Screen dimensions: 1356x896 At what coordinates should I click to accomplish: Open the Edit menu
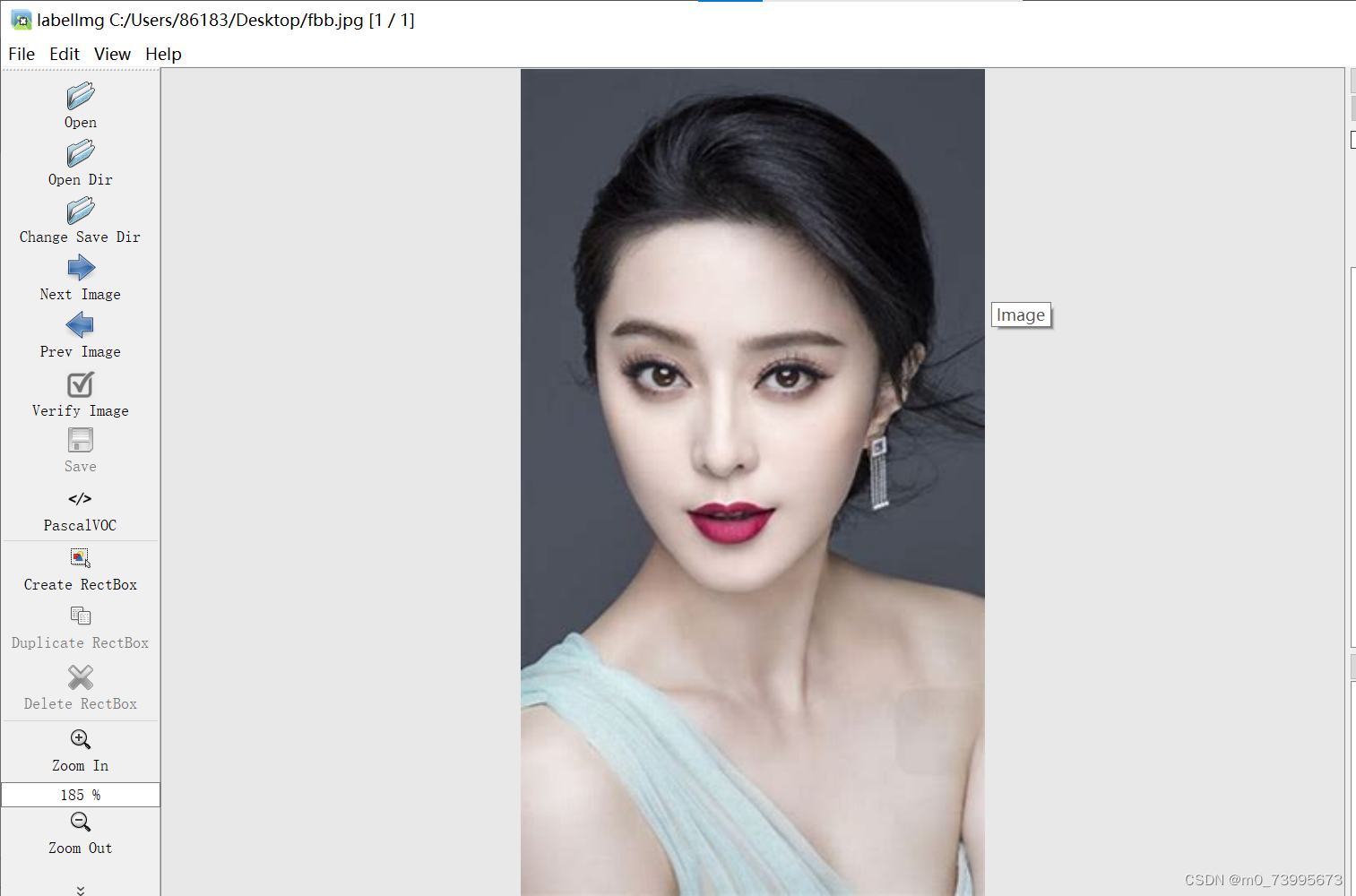pos(64,54)
